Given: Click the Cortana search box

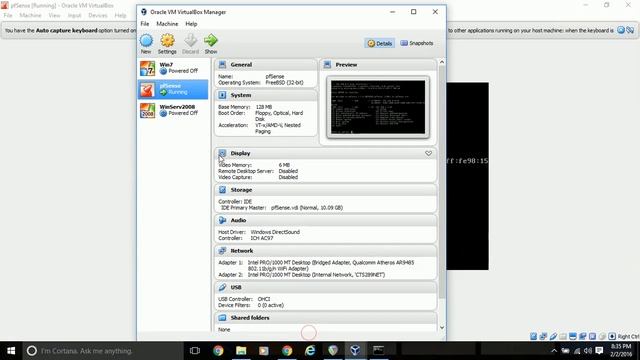Looking at the screenshot, I should tap(102, 351).
